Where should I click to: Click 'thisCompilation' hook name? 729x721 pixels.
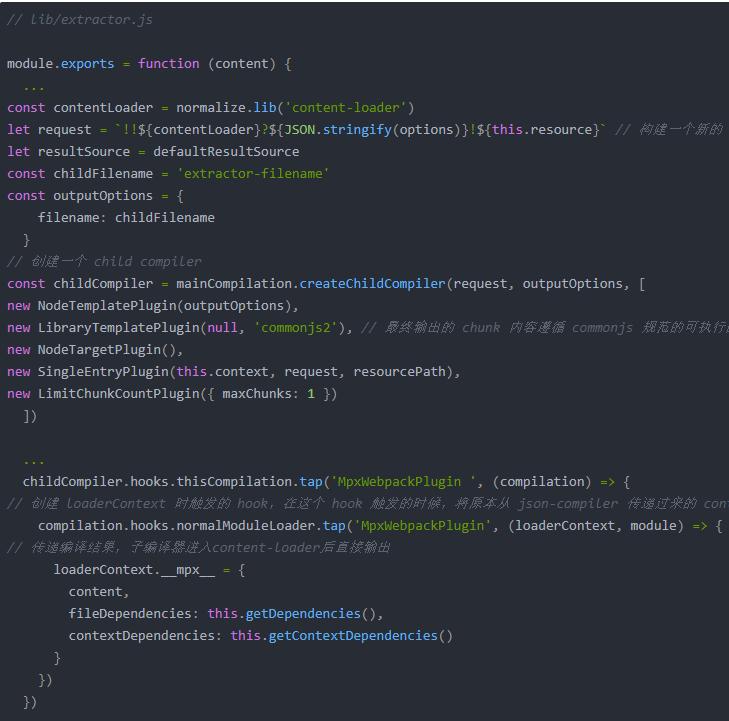click(x=234, y=482)
